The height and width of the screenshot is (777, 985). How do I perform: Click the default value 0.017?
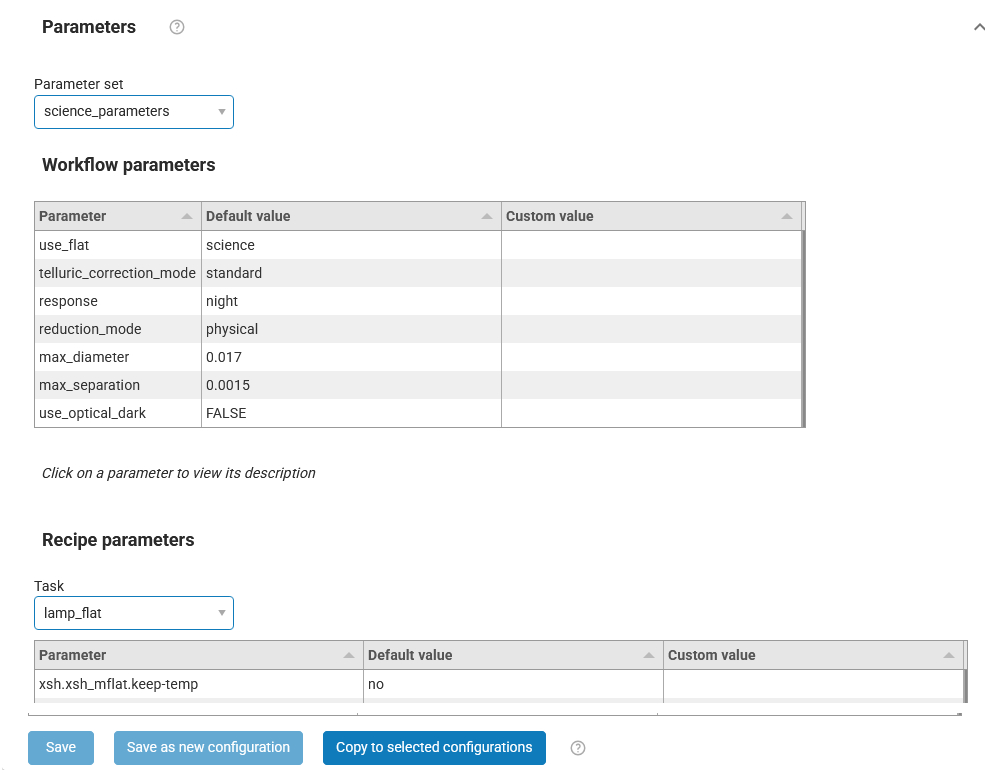coord(224,357)
